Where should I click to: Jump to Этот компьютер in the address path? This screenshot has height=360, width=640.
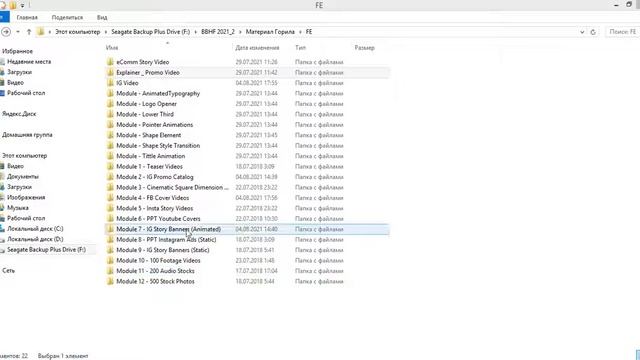click(78, 32)
